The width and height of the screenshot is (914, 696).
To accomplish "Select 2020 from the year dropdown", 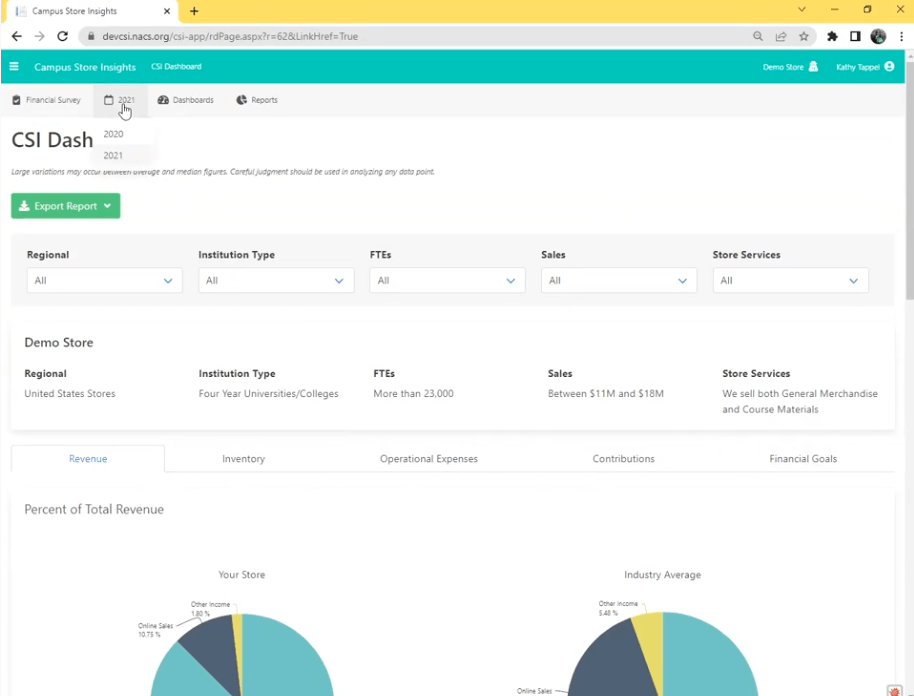I will tap(113, 134).
